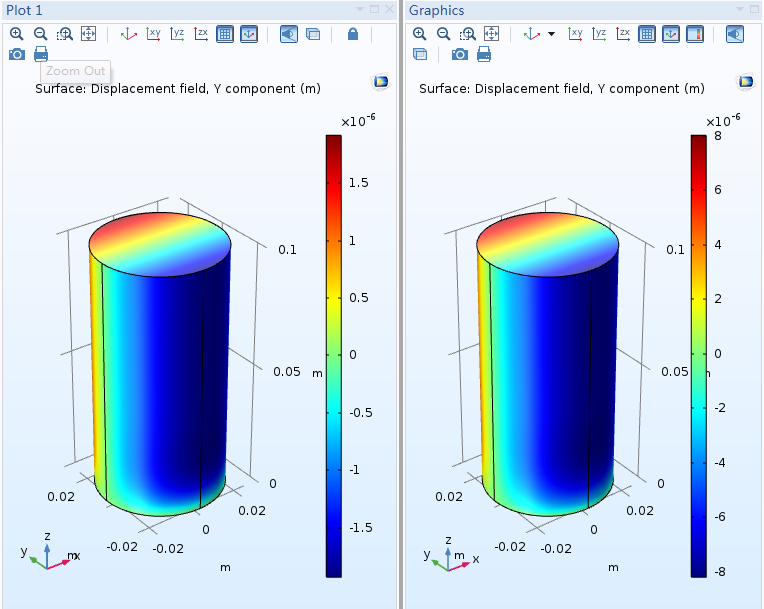Switch Graphics window to YZ view

(599, 33)
